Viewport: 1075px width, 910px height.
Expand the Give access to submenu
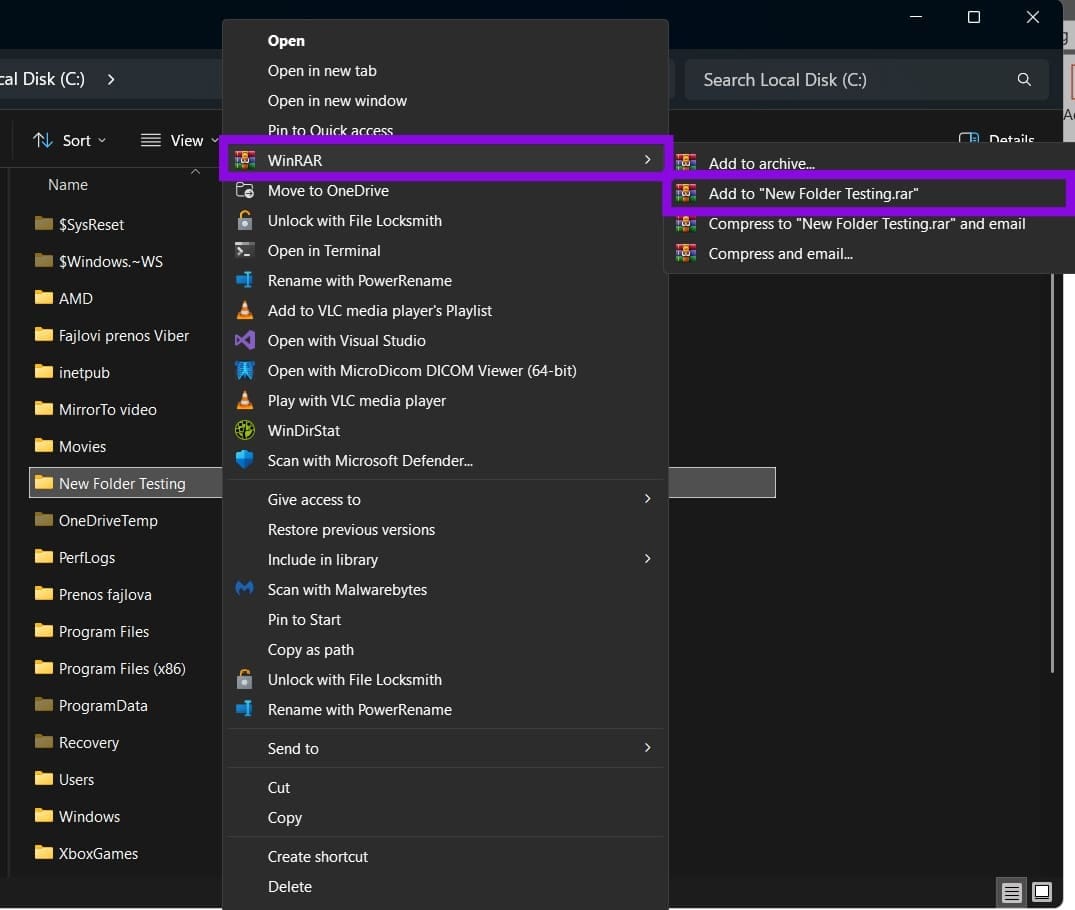446,499
